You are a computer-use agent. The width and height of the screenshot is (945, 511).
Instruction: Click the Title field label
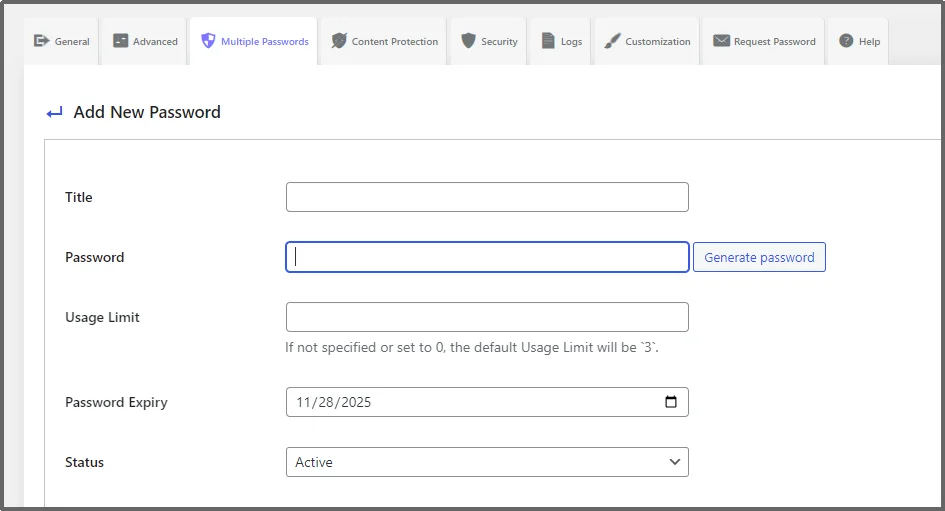[78, 197]
